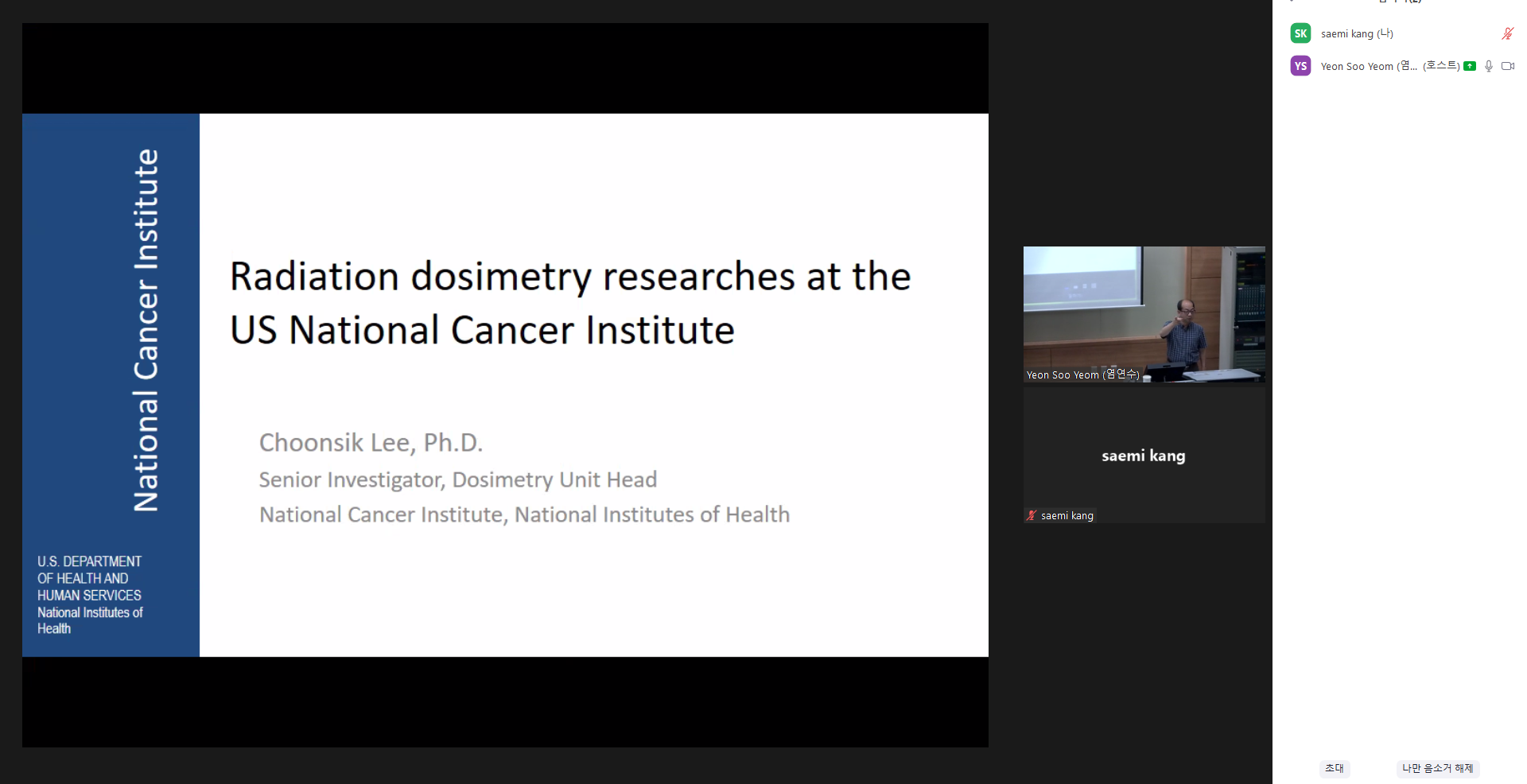Click vertical 'National Cancer Institute' banner on slide
This screenshot has width=1527, height=784.
pos(146,330)
